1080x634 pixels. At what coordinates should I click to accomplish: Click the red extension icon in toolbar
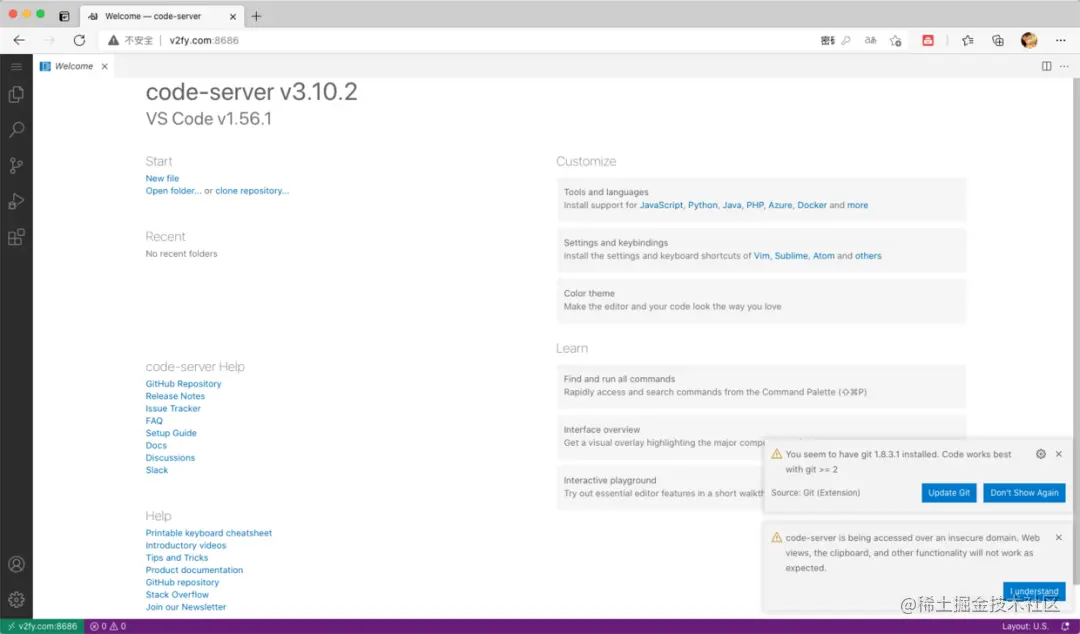click(928, 41)
